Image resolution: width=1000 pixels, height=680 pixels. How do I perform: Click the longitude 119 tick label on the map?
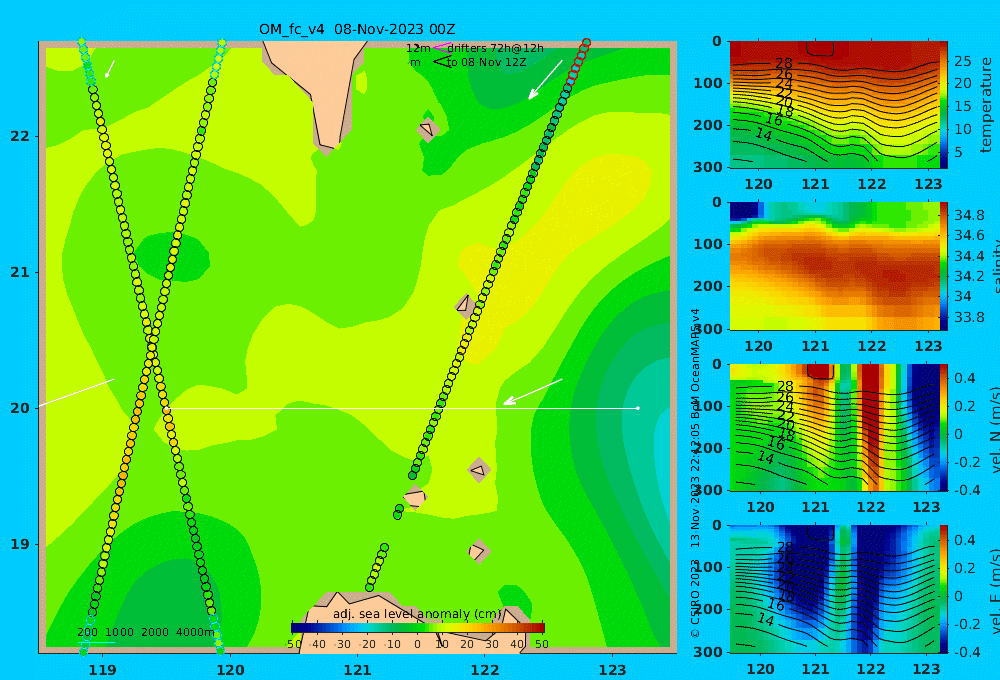103,670
